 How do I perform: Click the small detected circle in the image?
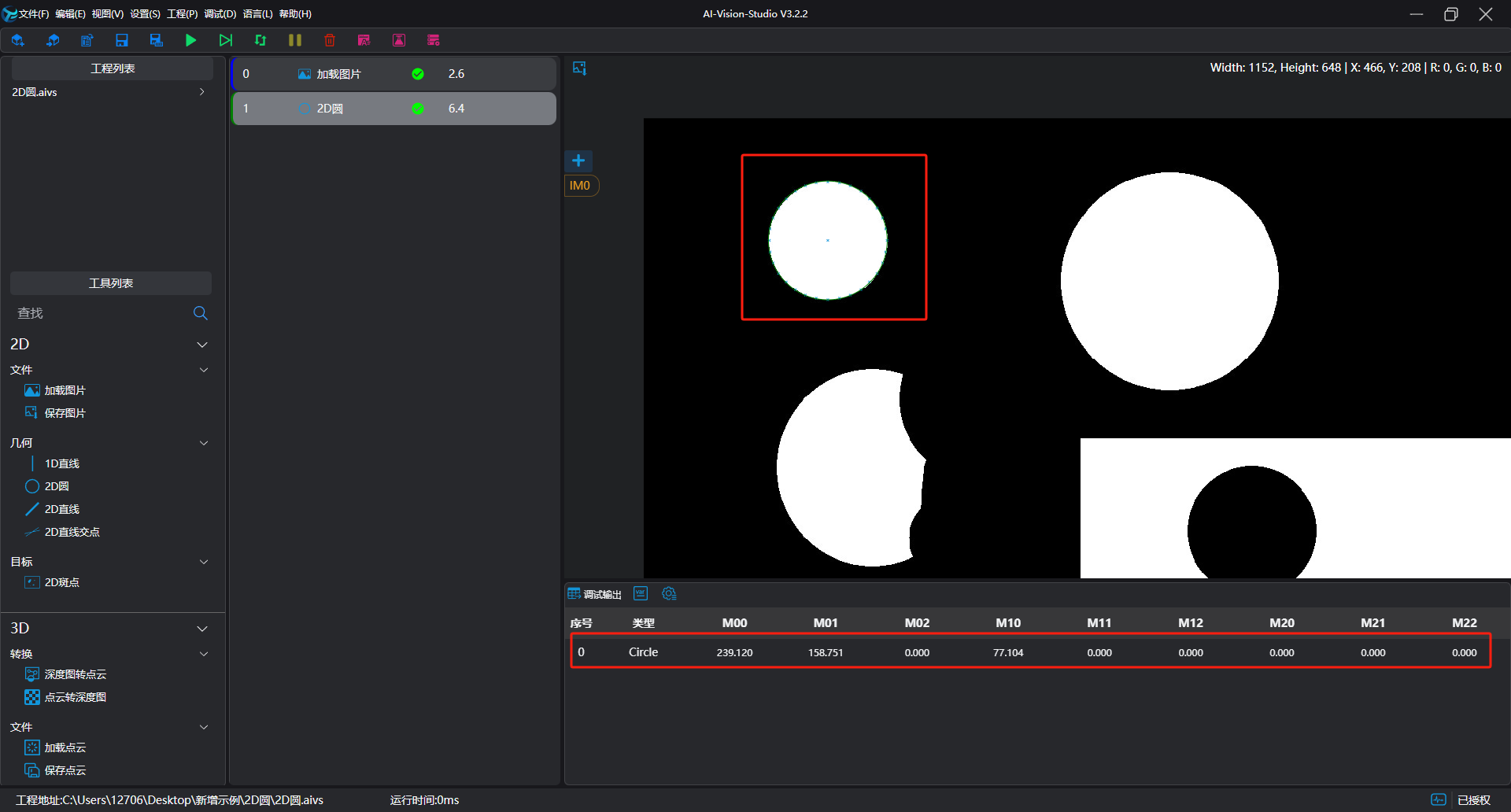click(828, 240)
